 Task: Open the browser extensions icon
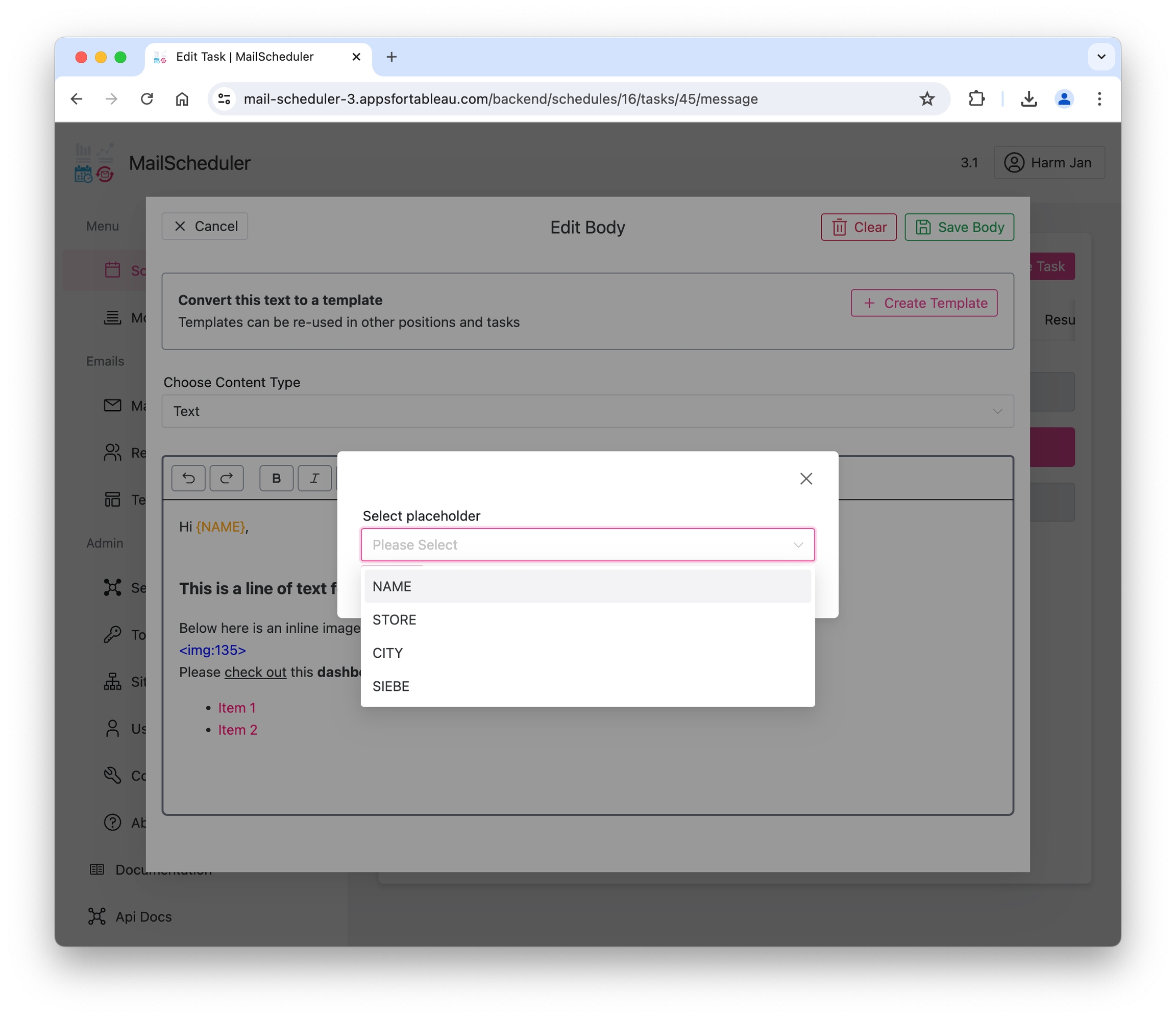976,99
